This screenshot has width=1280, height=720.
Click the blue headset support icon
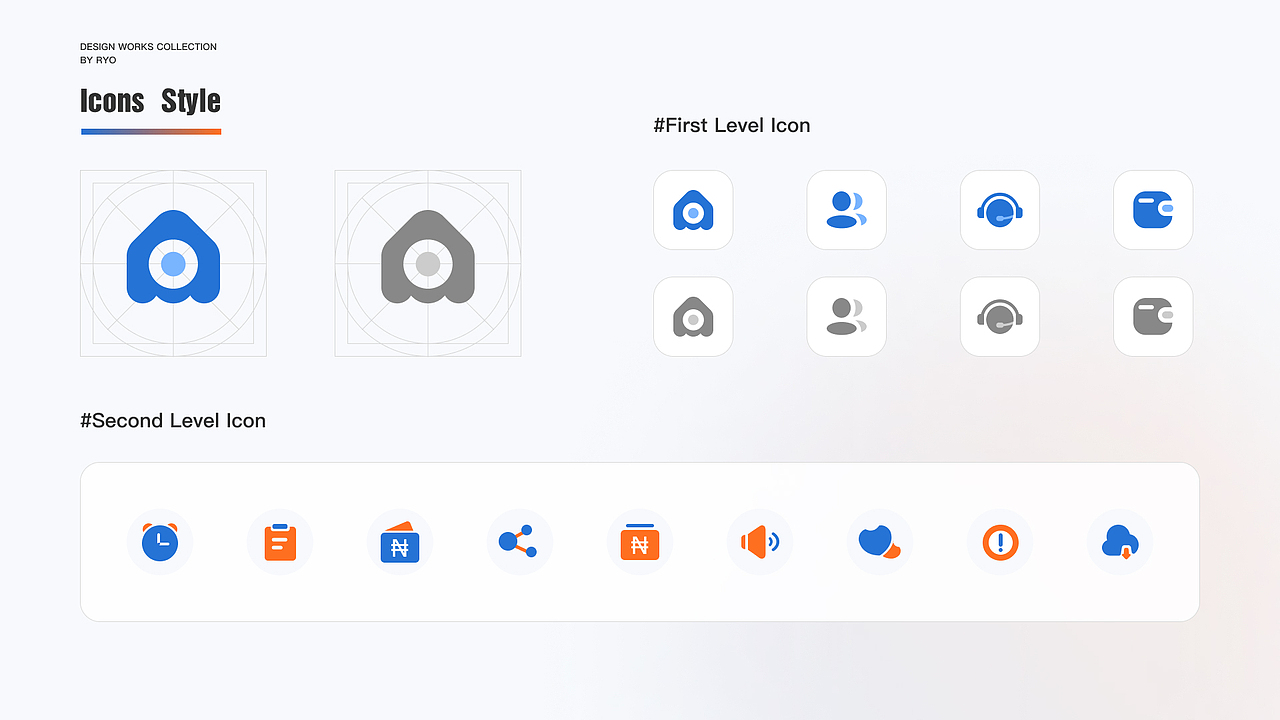point(1000,210)
